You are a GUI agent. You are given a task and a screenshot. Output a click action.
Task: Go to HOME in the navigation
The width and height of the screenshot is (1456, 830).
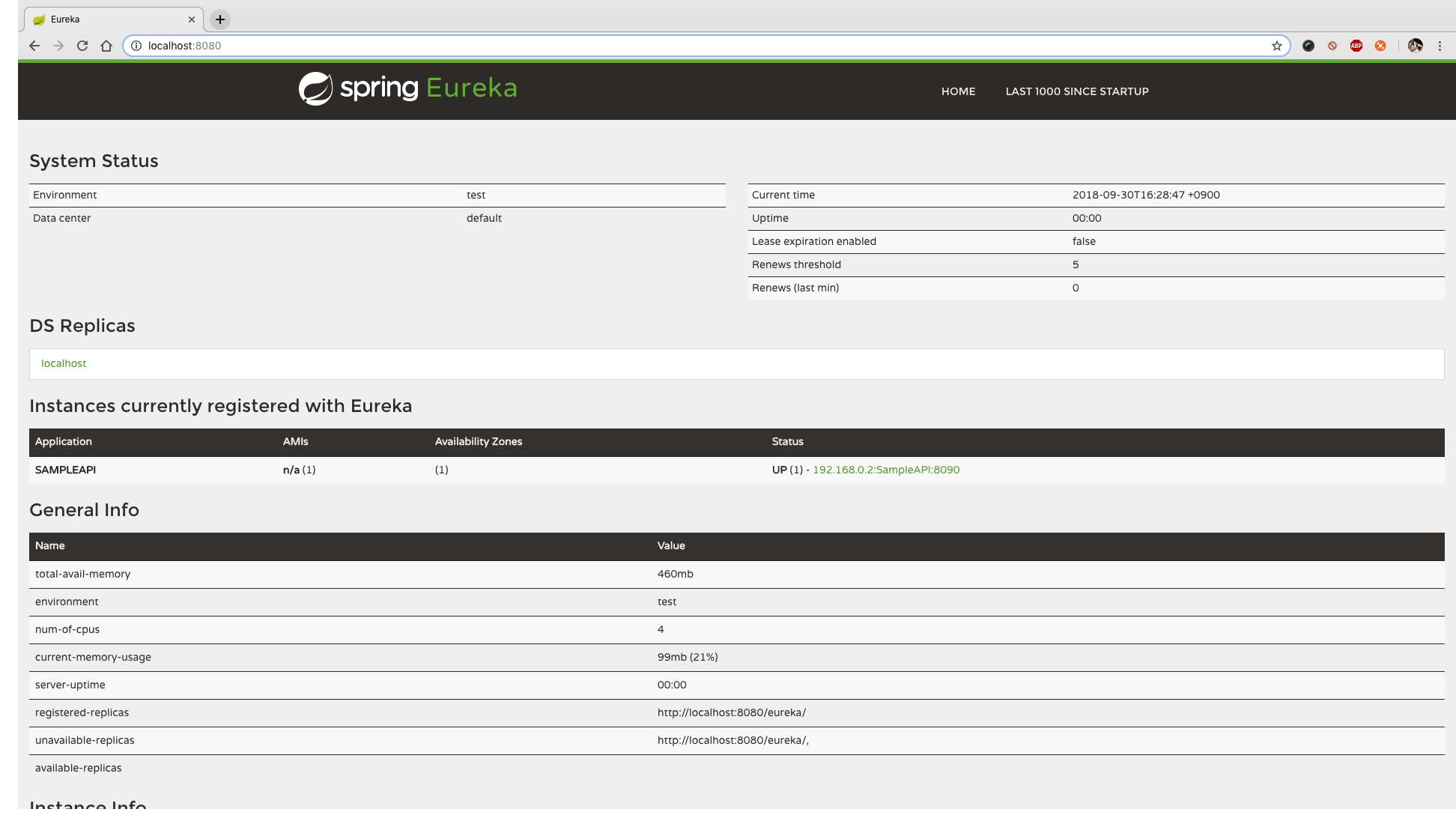[x=958, y=91]
